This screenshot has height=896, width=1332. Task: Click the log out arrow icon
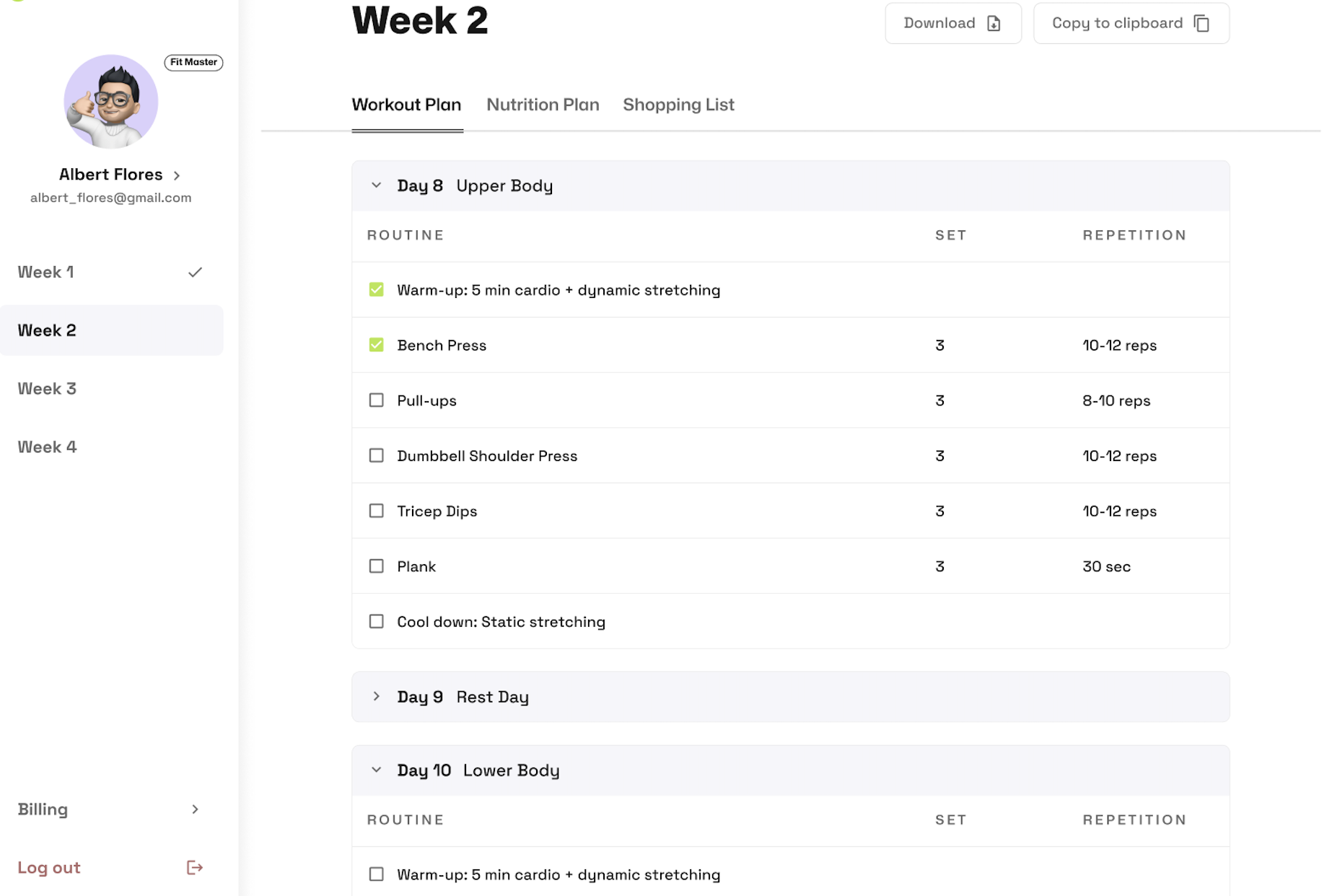coord(195,867)
